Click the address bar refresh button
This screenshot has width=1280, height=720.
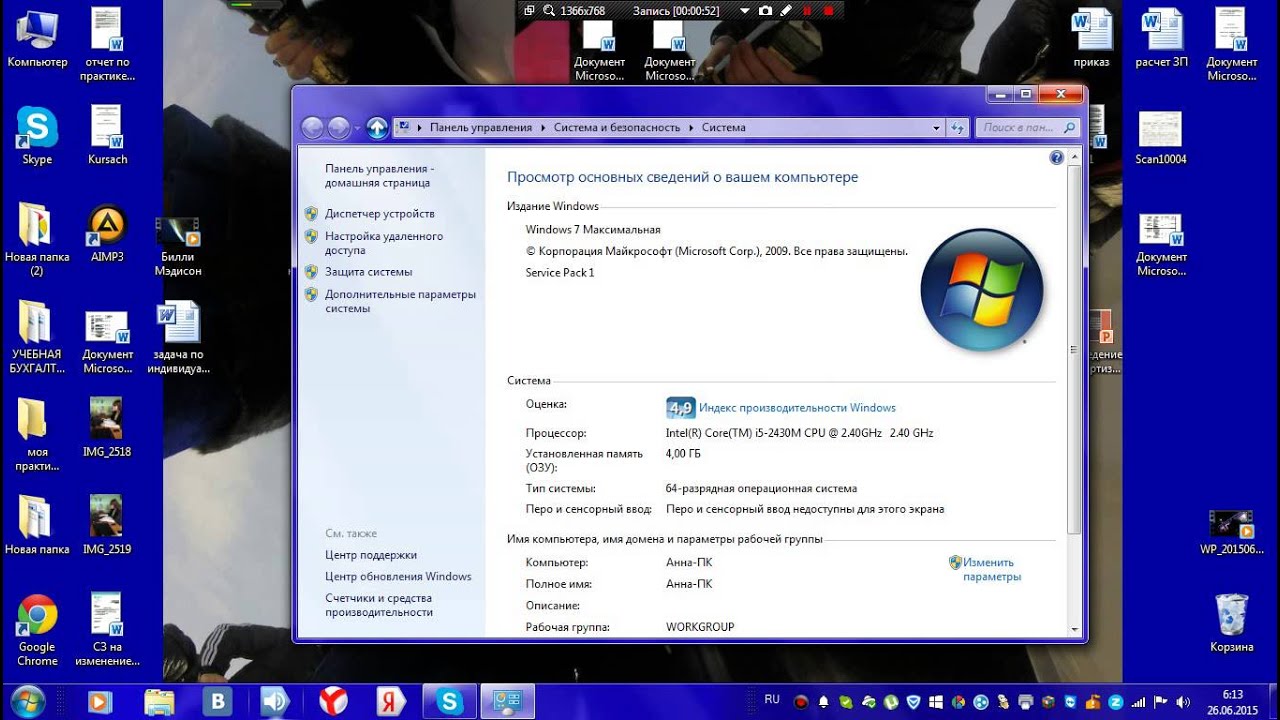958,128
